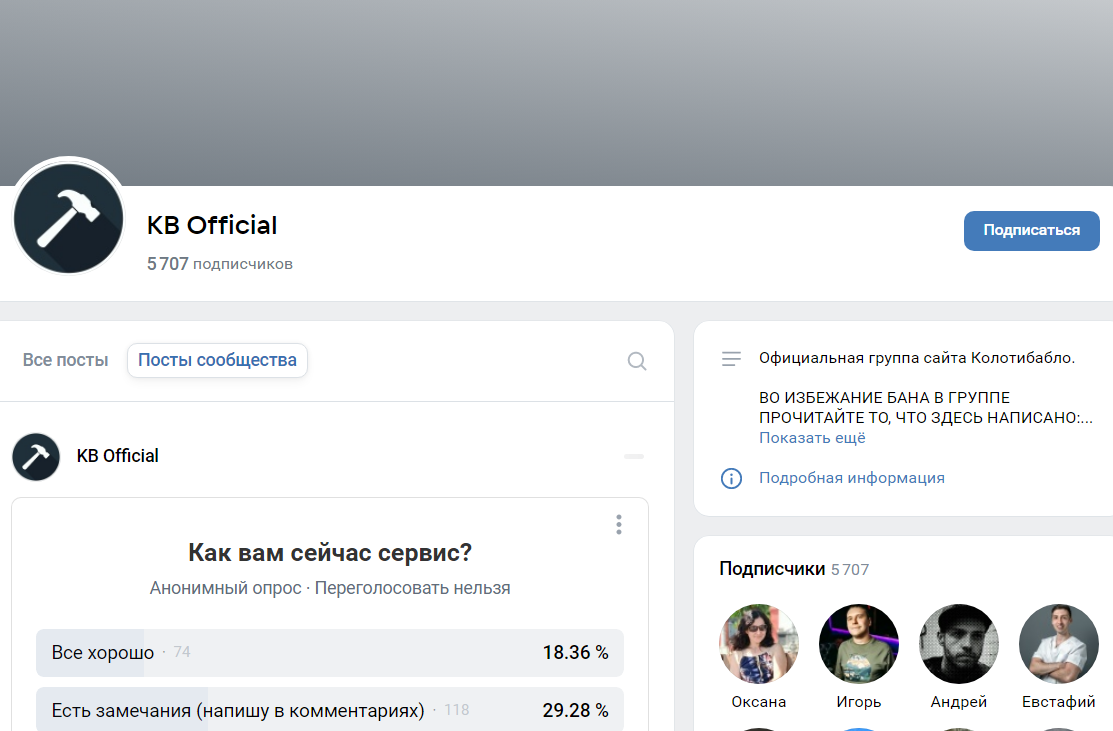Open the poll three-dots menu
The height and width of the screenshot is (731, 1113).
(x=619, y=524)
